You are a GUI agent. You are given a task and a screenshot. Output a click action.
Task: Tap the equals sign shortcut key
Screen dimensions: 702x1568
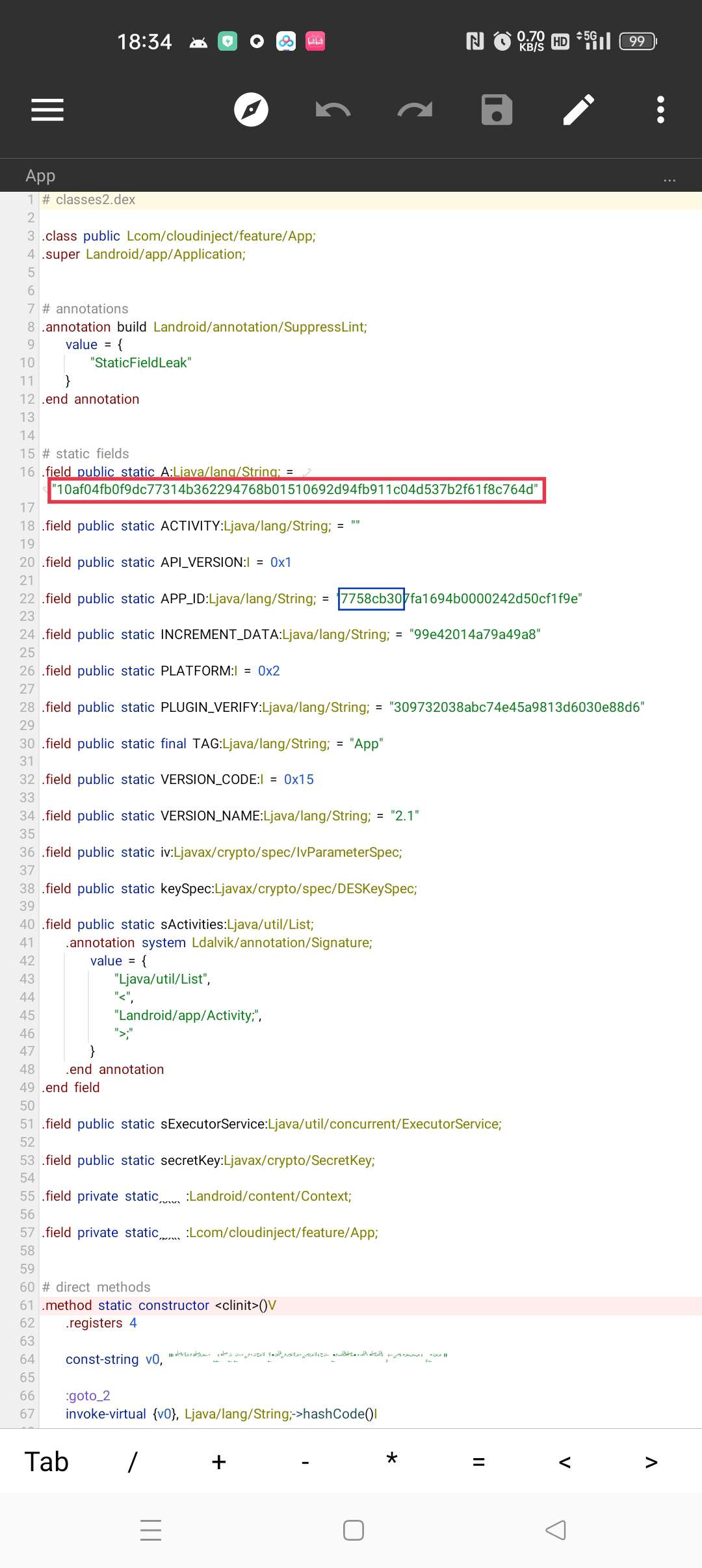coord(478,1462)
